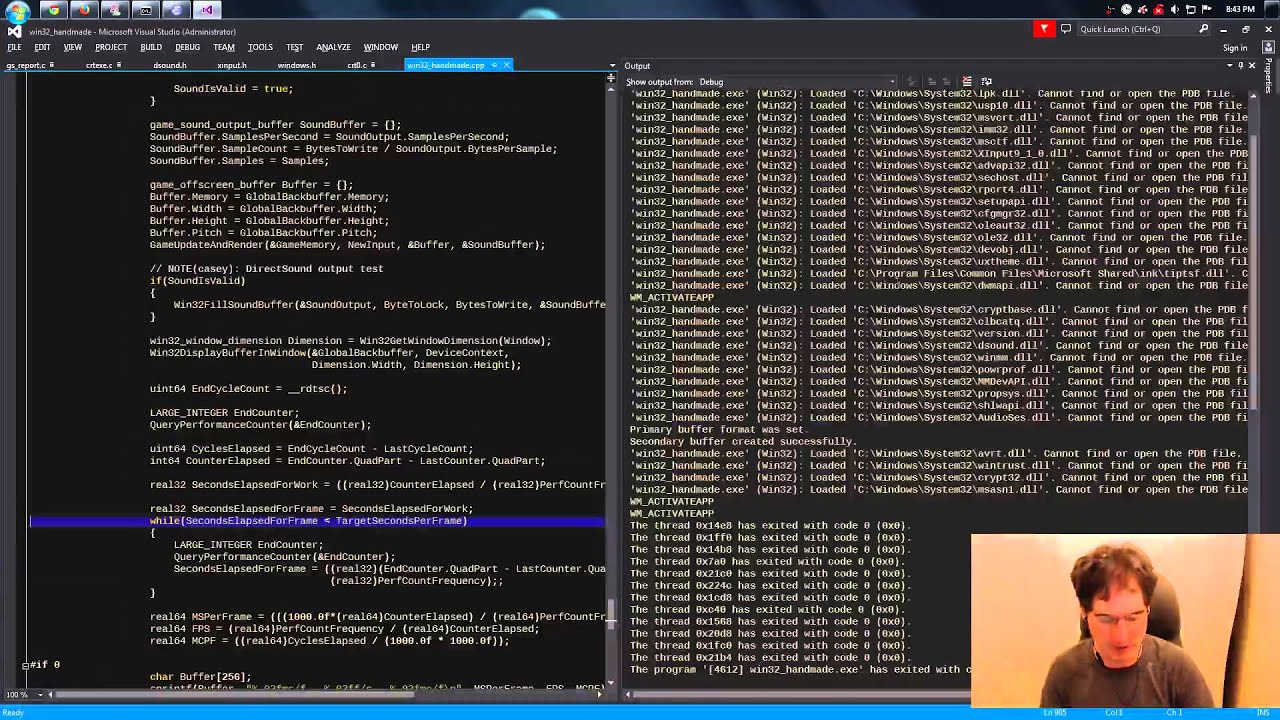This screenshot has width=1280, height=720.
Task: Close the win32_handmade.cpp tab
Action: coord(507,66)
